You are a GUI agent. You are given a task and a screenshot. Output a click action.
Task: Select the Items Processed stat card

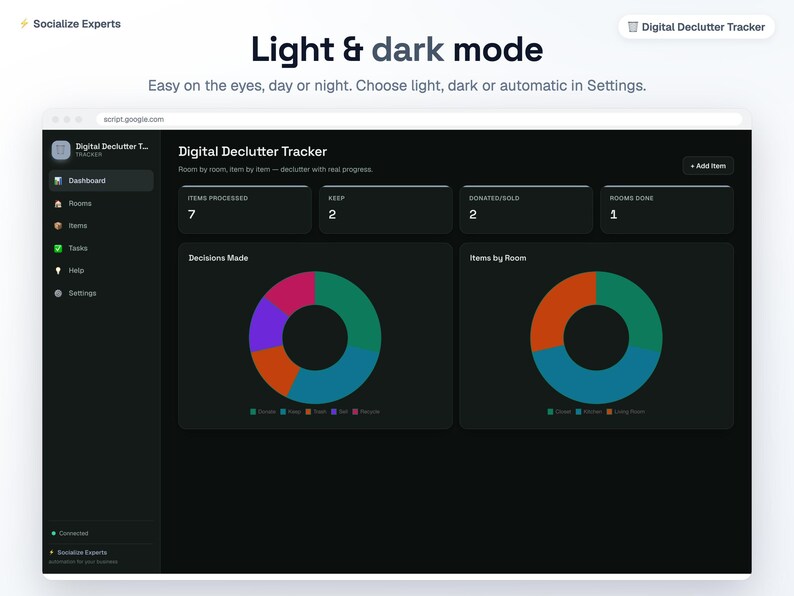click(x=245, y=209)
